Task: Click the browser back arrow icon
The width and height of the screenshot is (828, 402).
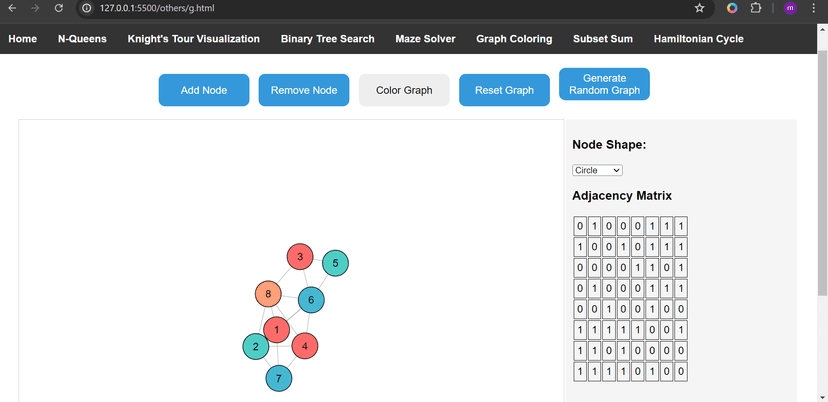Action: pyautogui.click(x=12, y=8)
